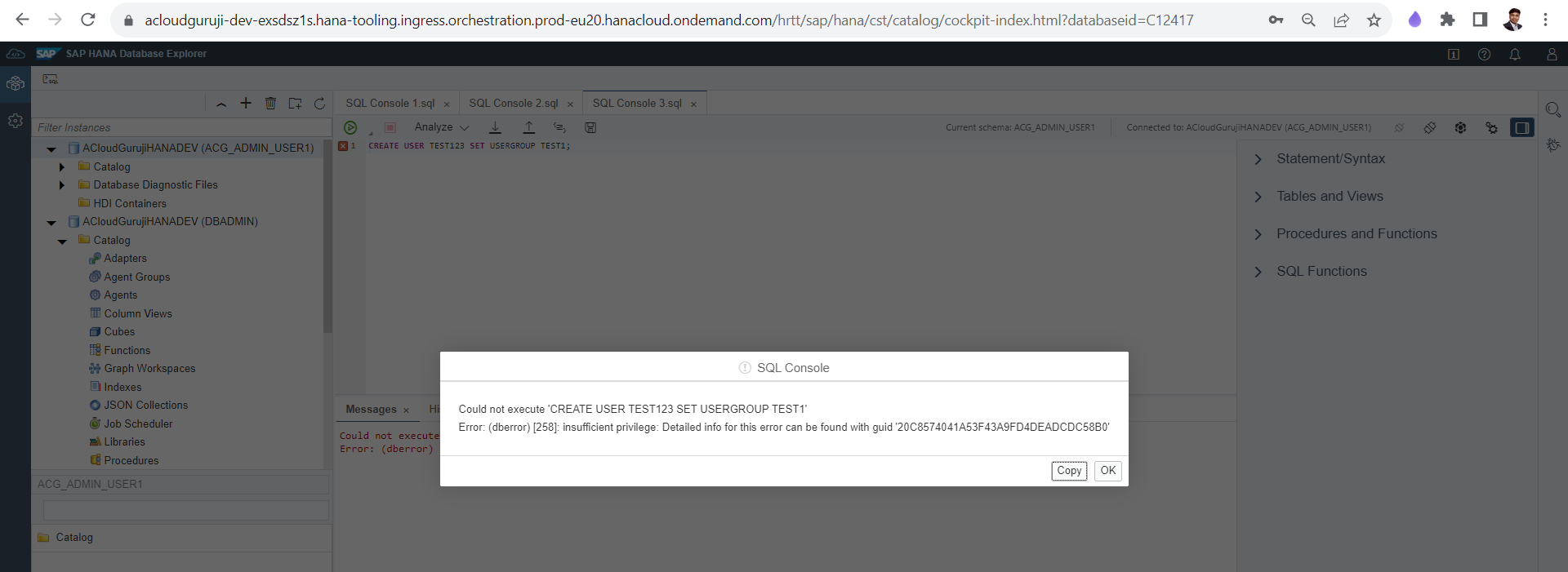Image resolution: width=1568 pixels, height=572 pixels.
Task: Switch to the SQL Console 2.sql tab
Action: coord(513,103)
